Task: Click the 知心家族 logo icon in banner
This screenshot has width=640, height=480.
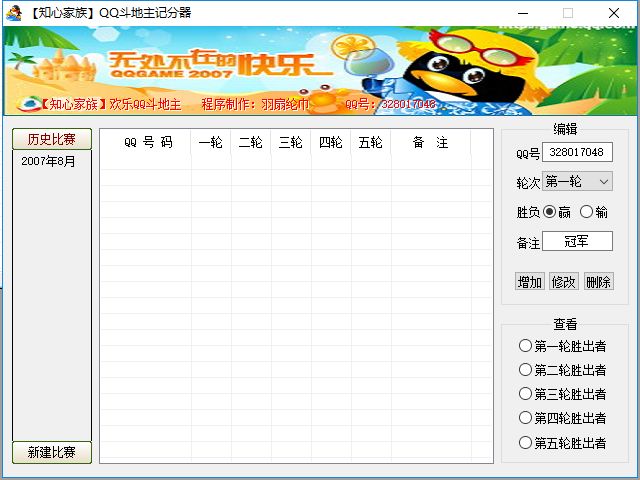Action: coord(29,104)
